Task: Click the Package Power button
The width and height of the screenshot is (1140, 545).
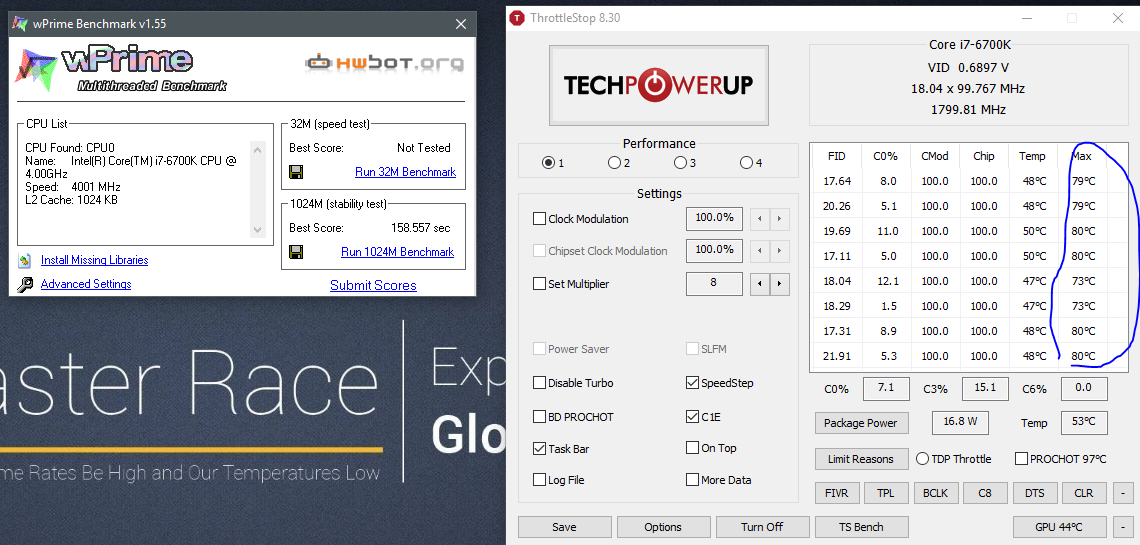Action: click(x=861, y=423)
